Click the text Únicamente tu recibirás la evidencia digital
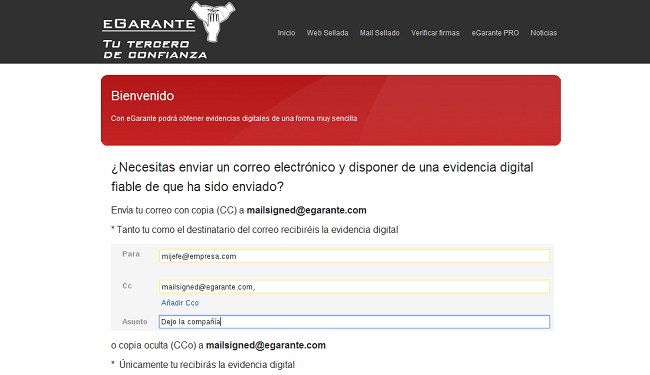The height and width of the screenshot is (375, 650). tap(207, 365)
